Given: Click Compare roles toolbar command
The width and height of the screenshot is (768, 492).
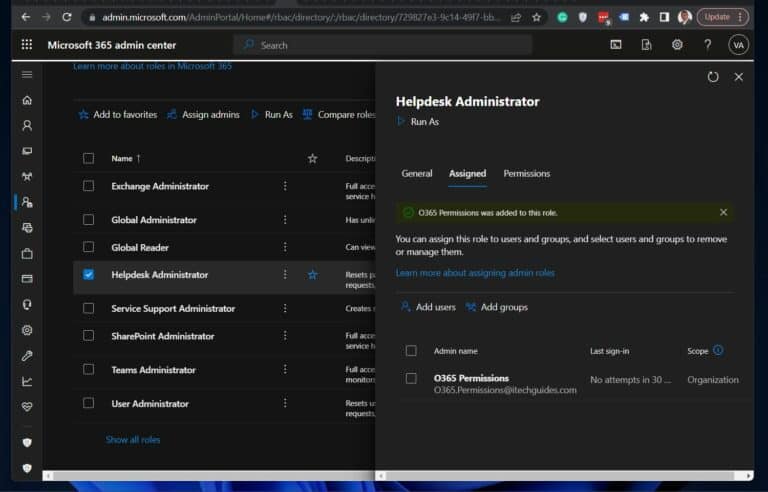Looking at the screenshot, I should pyautogui.click(x=339, y=115).
